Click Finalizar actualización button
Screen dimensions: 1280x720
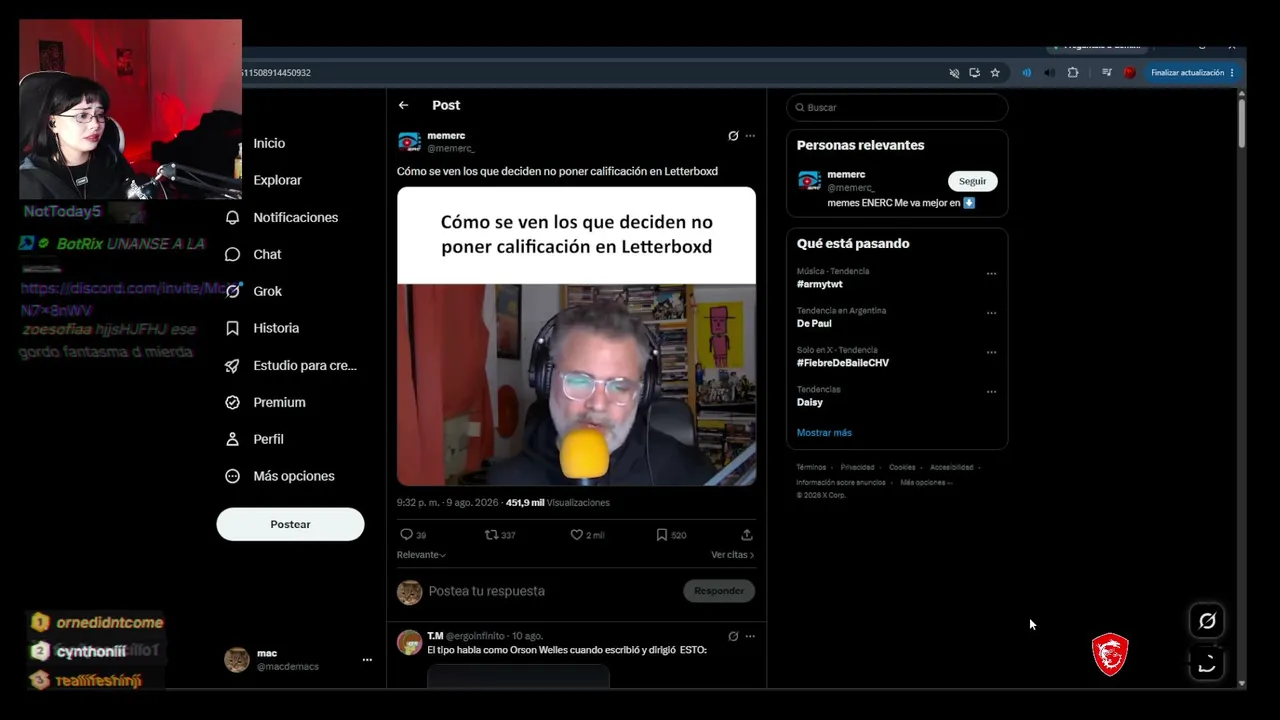[x=1187, y=73]
